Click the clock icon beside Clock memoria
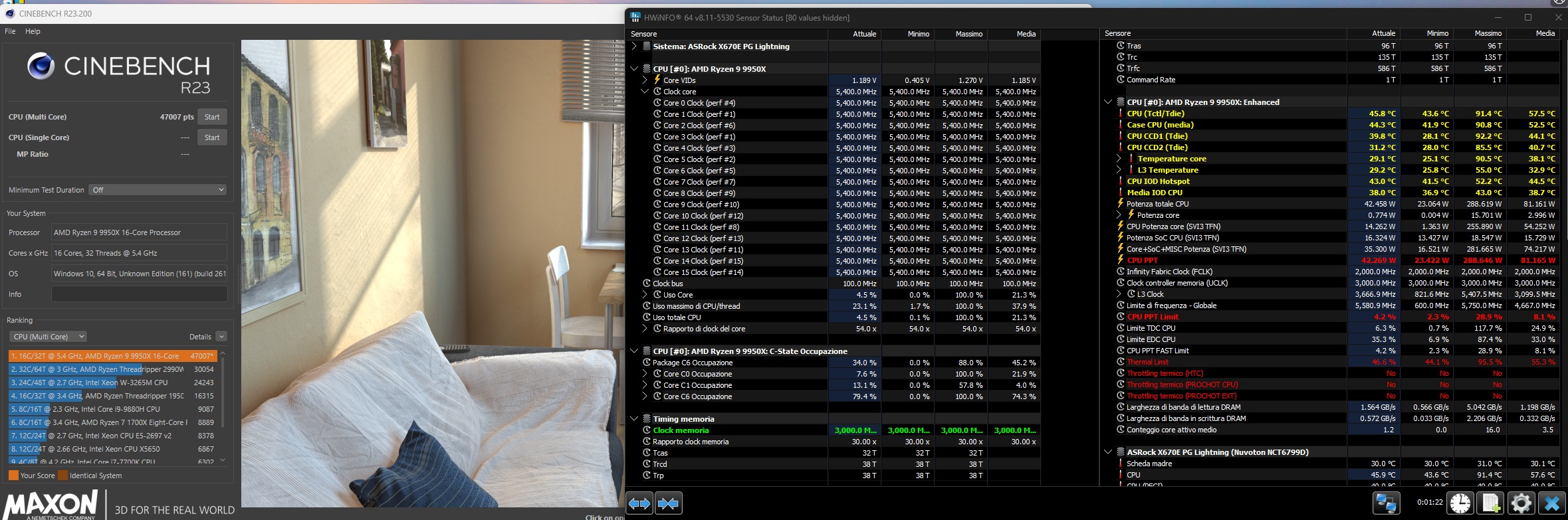The height and width of the screenshot is (520, 1568). pyautogui.click(x=646, y=430)
